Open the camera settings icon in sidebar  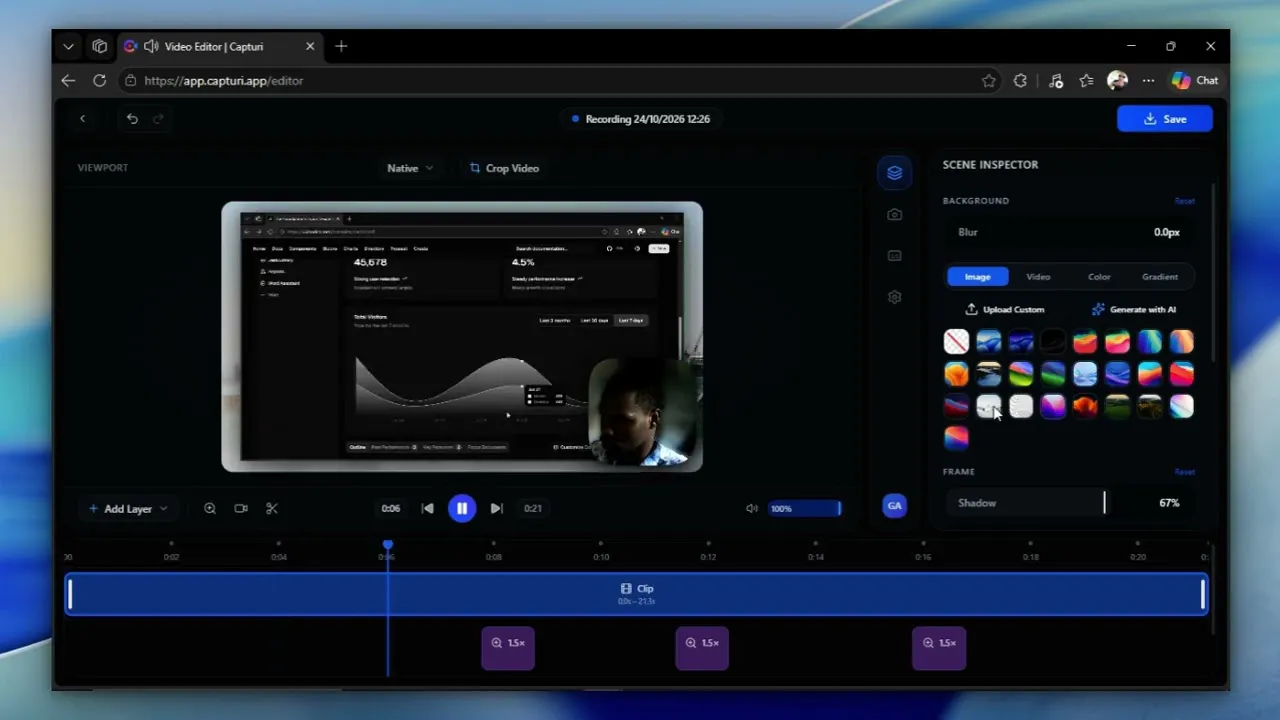(894, 214)
